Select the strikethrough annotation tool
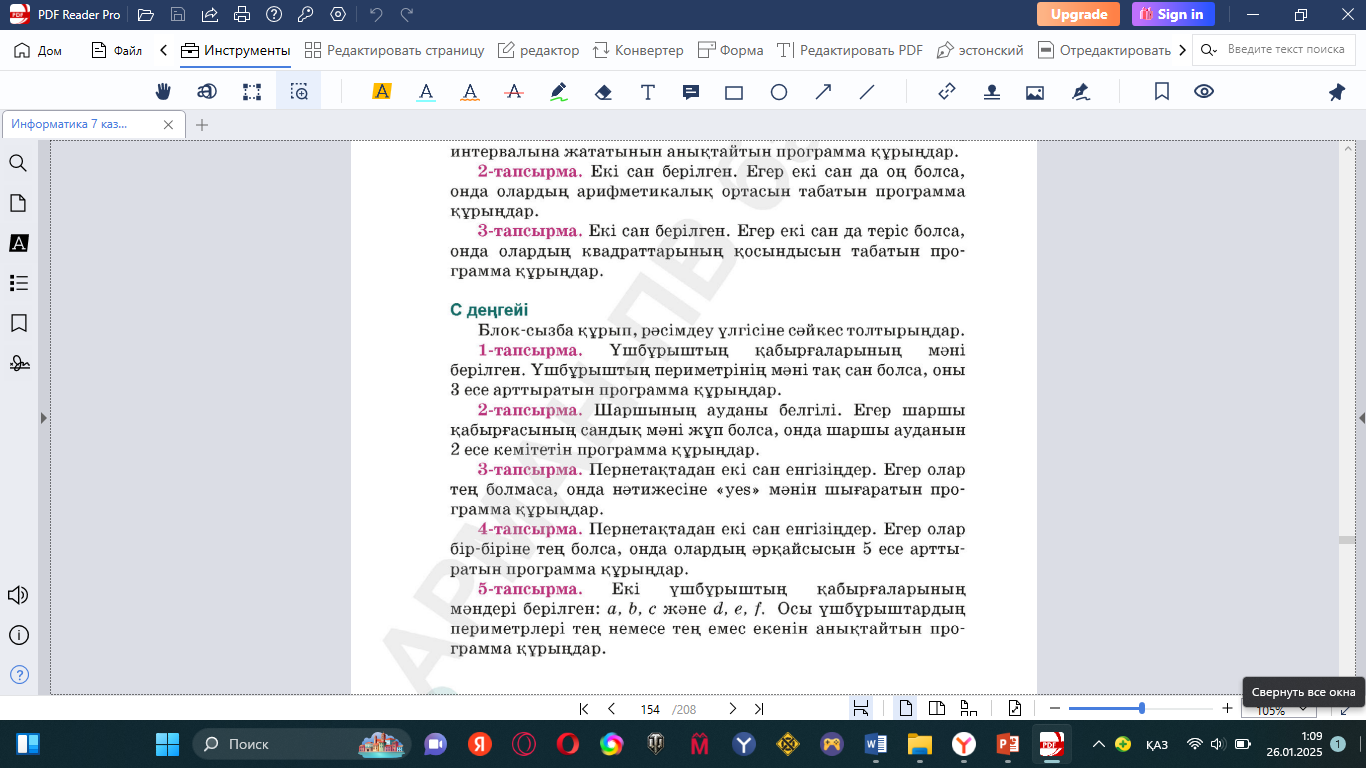Screen dimensions: 1366x768 (514, 92)
